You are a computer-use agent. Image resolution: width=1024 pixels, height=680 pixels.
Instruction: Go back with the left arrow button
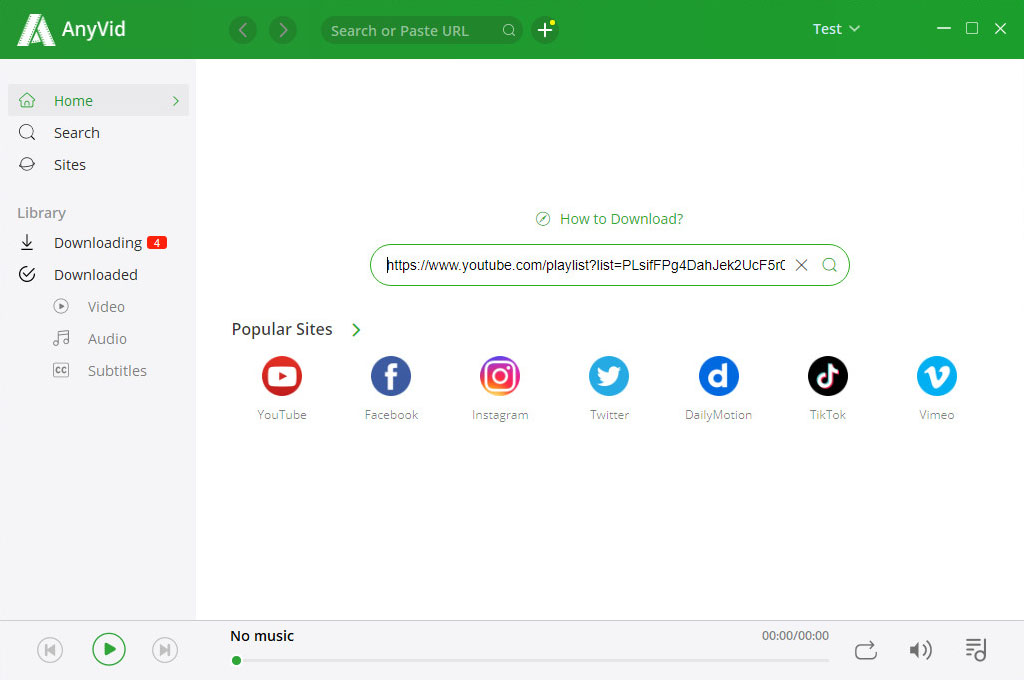[x=243, y=30]
